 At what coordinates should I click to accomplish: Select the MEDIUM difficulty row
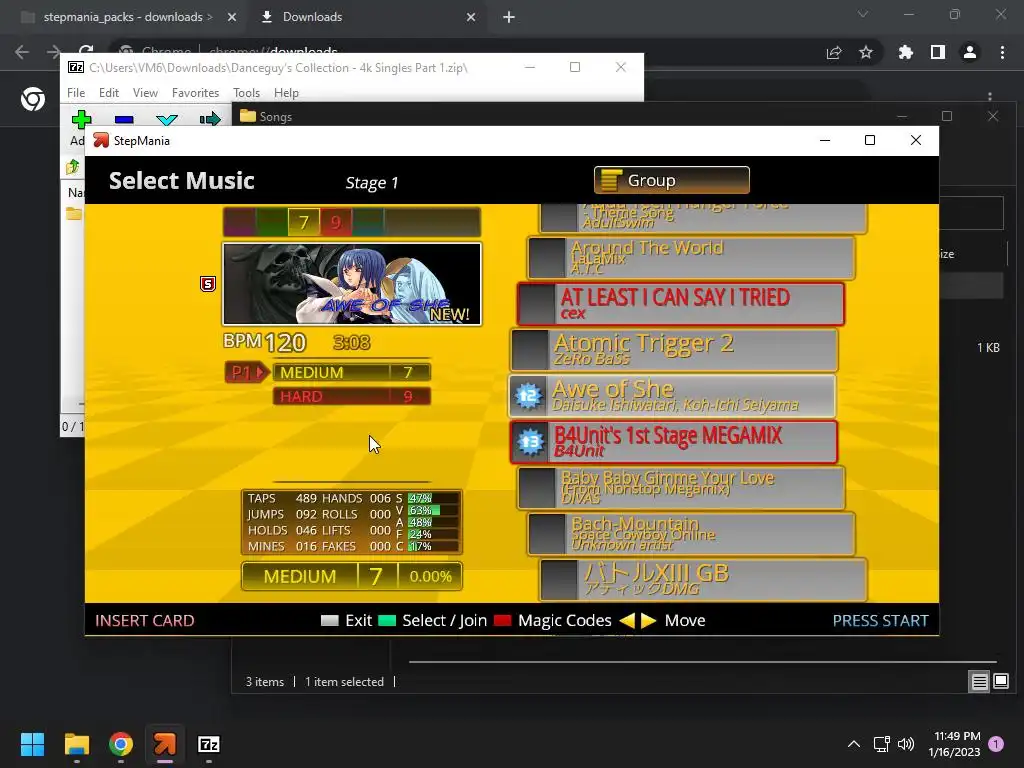pyautogui.click(x=351, y=372)
